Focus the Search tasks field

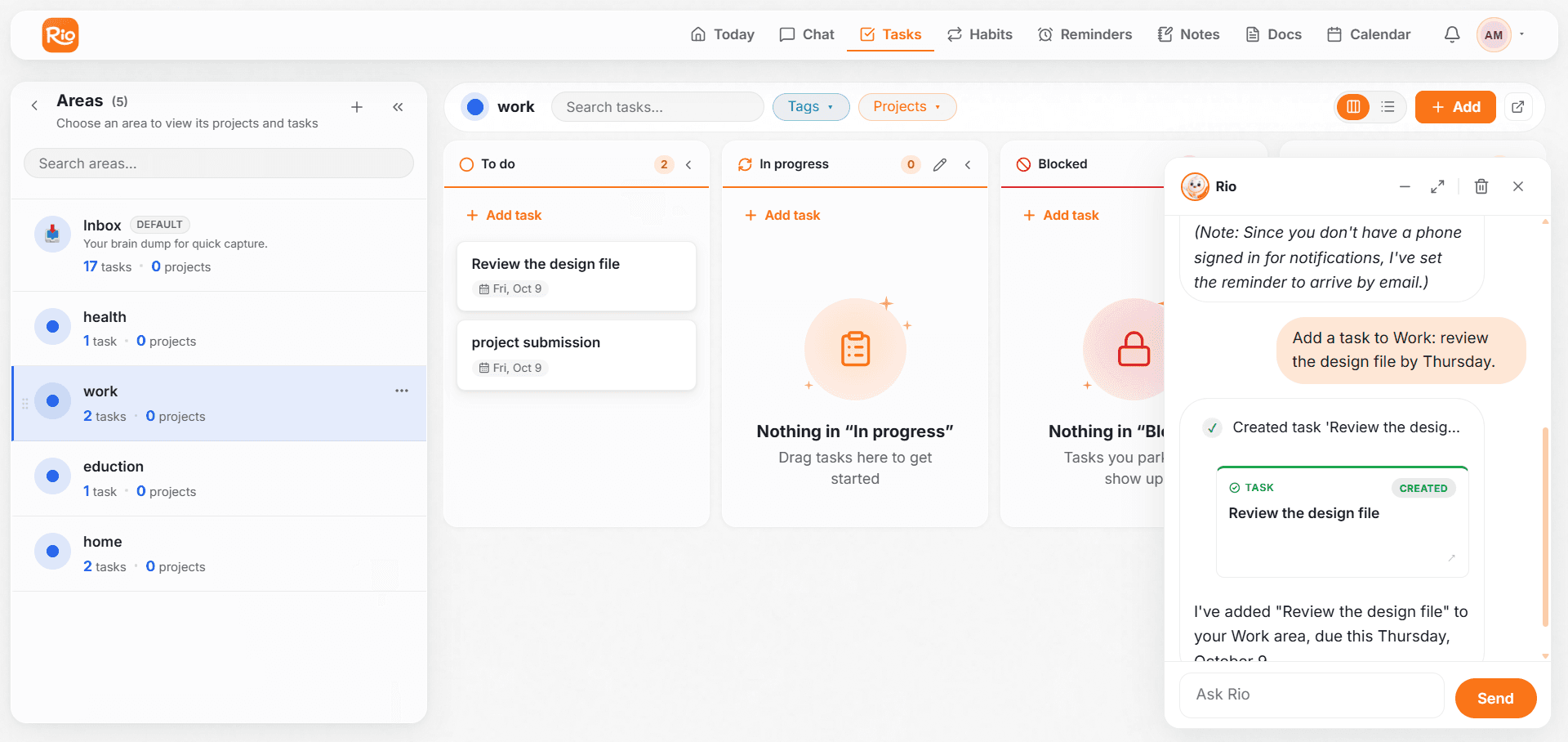point(657,107)
